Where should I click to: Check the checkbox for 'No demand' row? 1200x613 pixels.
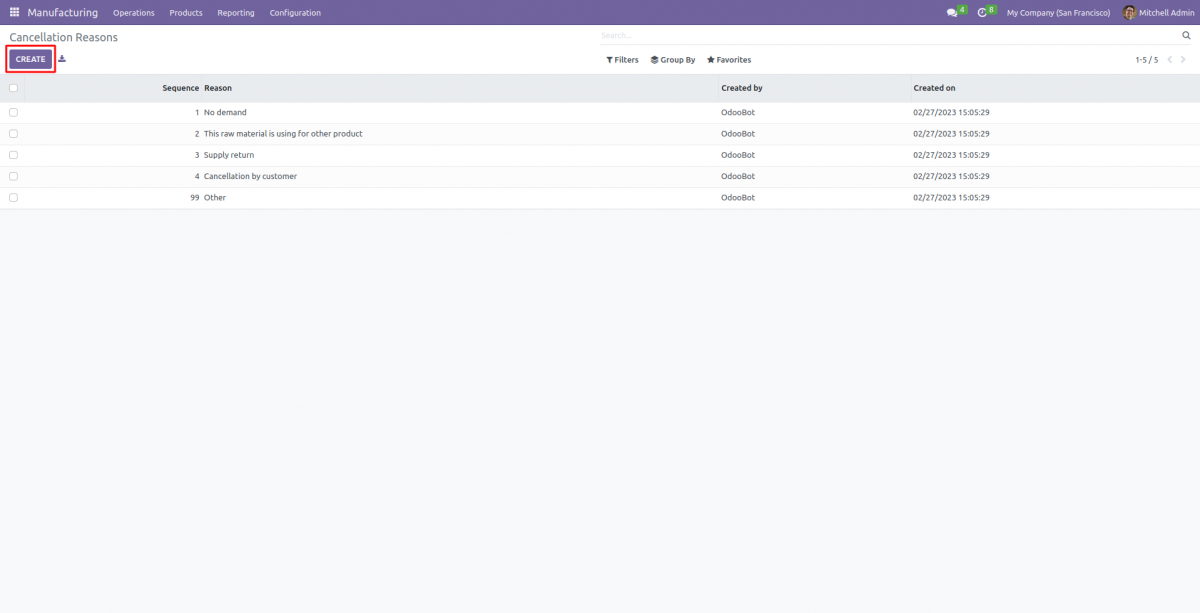(13, 112)
